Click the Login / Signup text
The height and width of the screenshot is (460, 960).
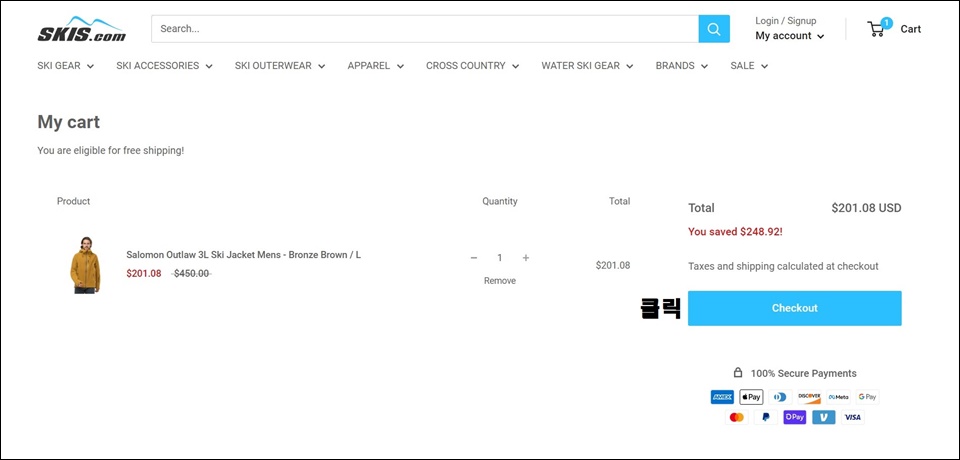pyautogui.click(x=786, y=21)
